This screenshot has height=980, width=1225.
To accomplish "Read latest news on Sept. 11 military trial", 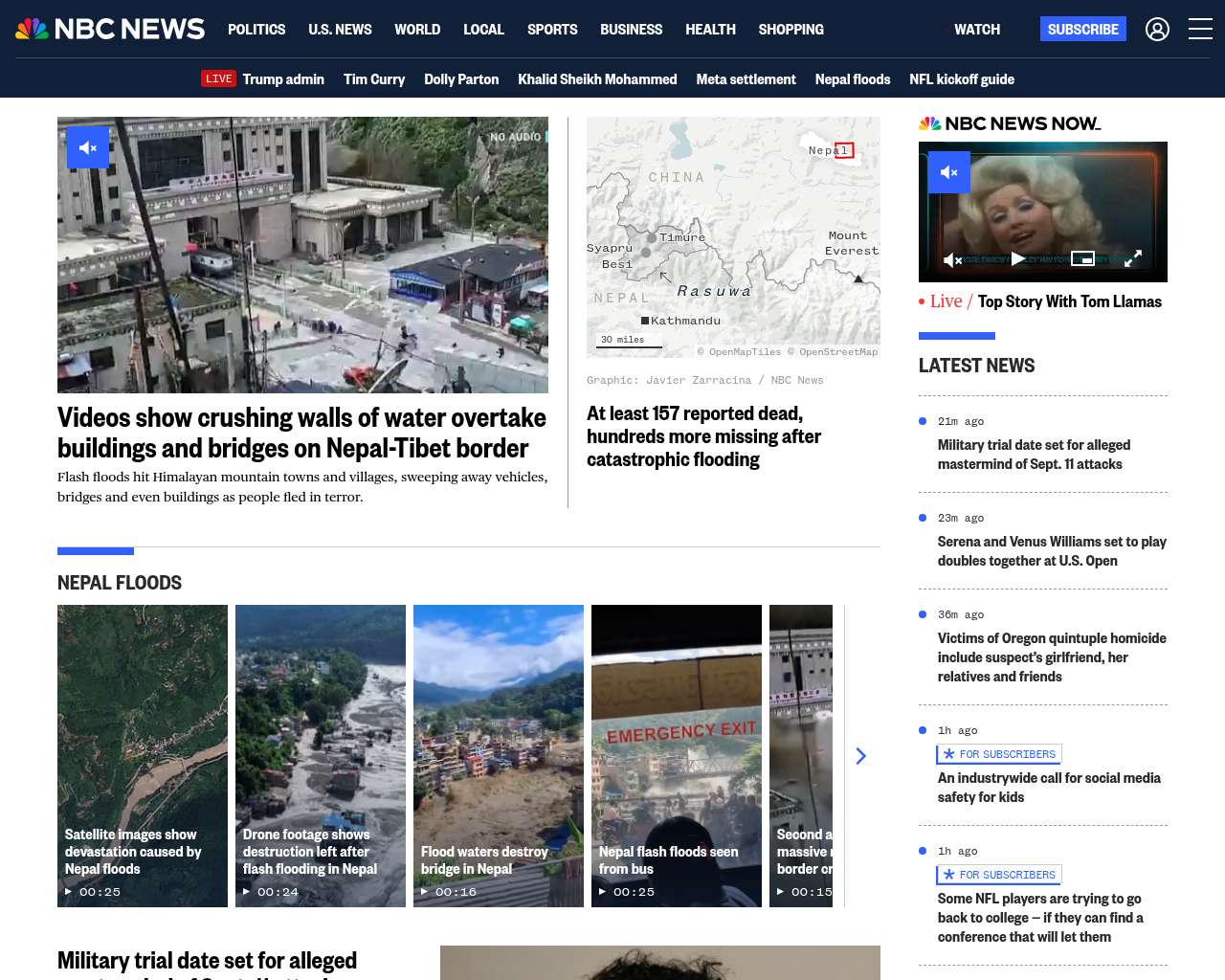I will point(1034,455).
